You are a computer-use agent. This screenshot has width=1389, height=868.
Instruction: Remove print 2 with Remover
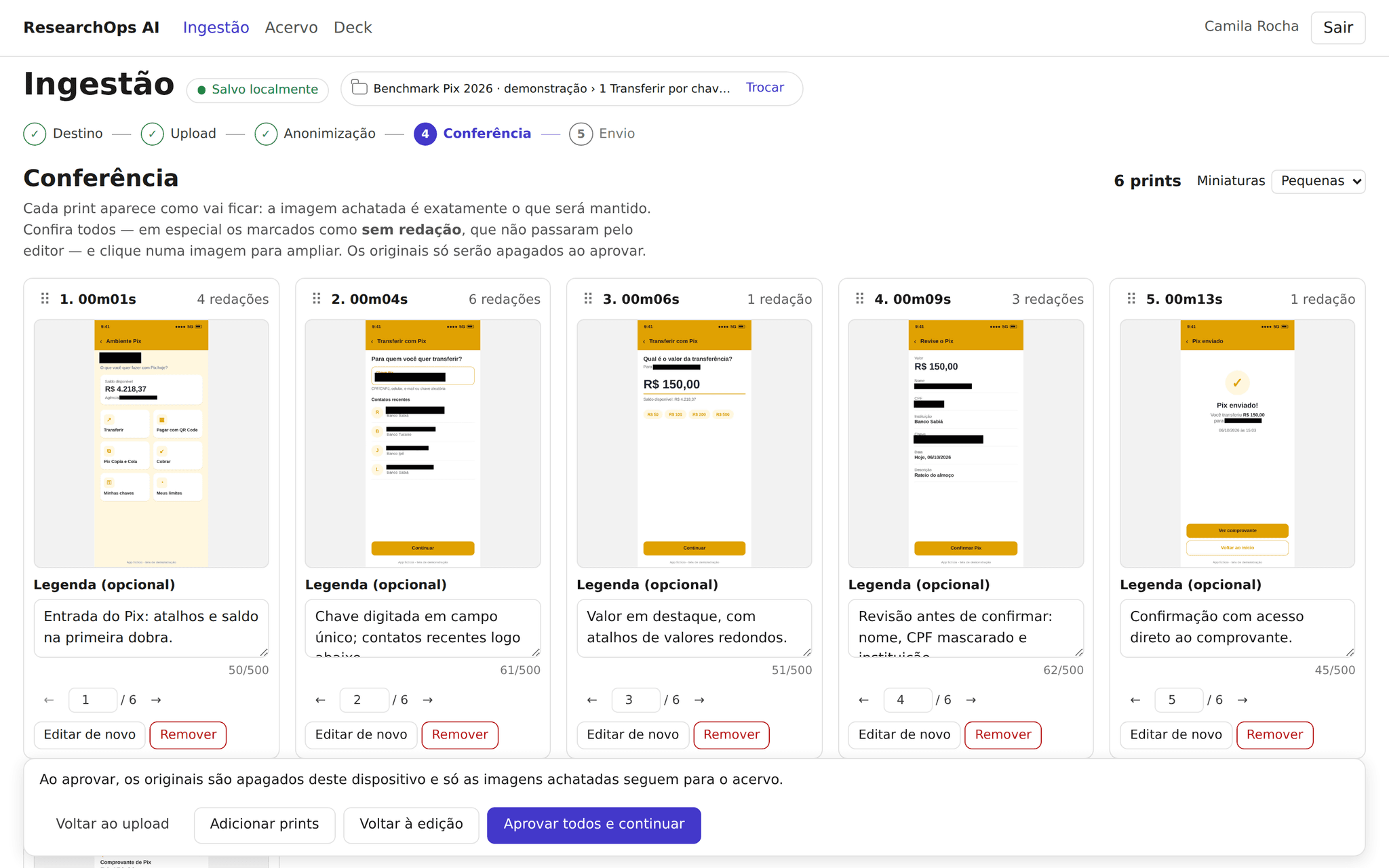pyautogui.click(x=460, y=735)
